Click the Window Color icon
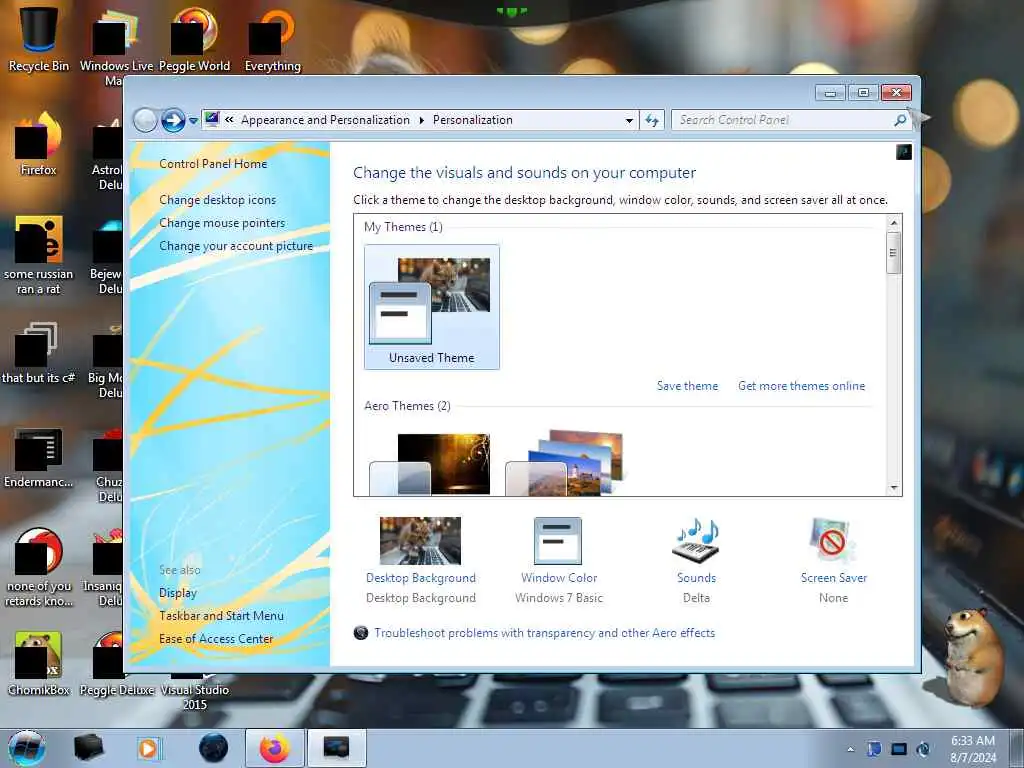 [558, 541]
